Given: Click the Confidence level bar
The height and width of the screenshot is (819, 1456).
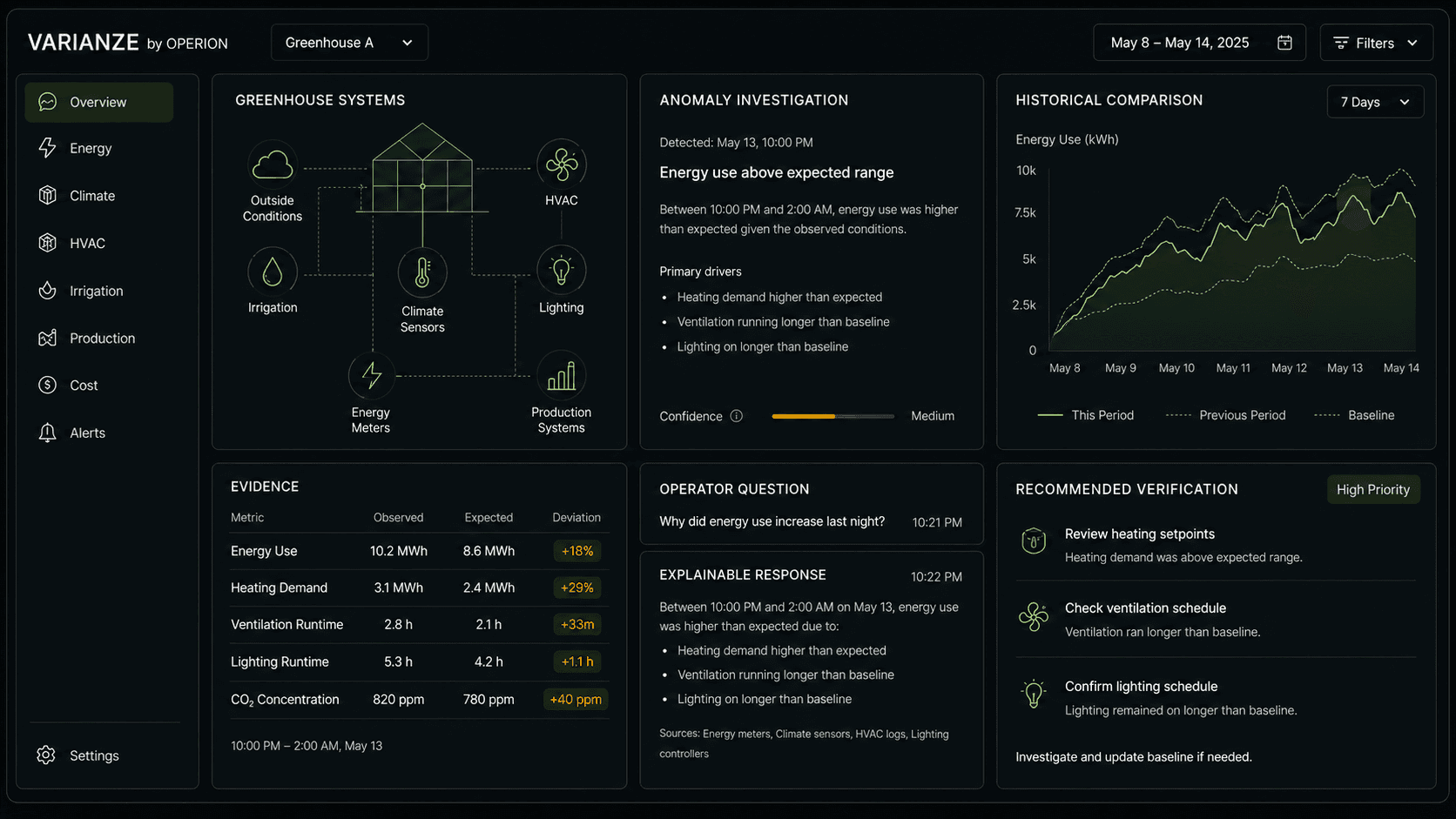Looking at the screenshot, I should click(832, 416).
